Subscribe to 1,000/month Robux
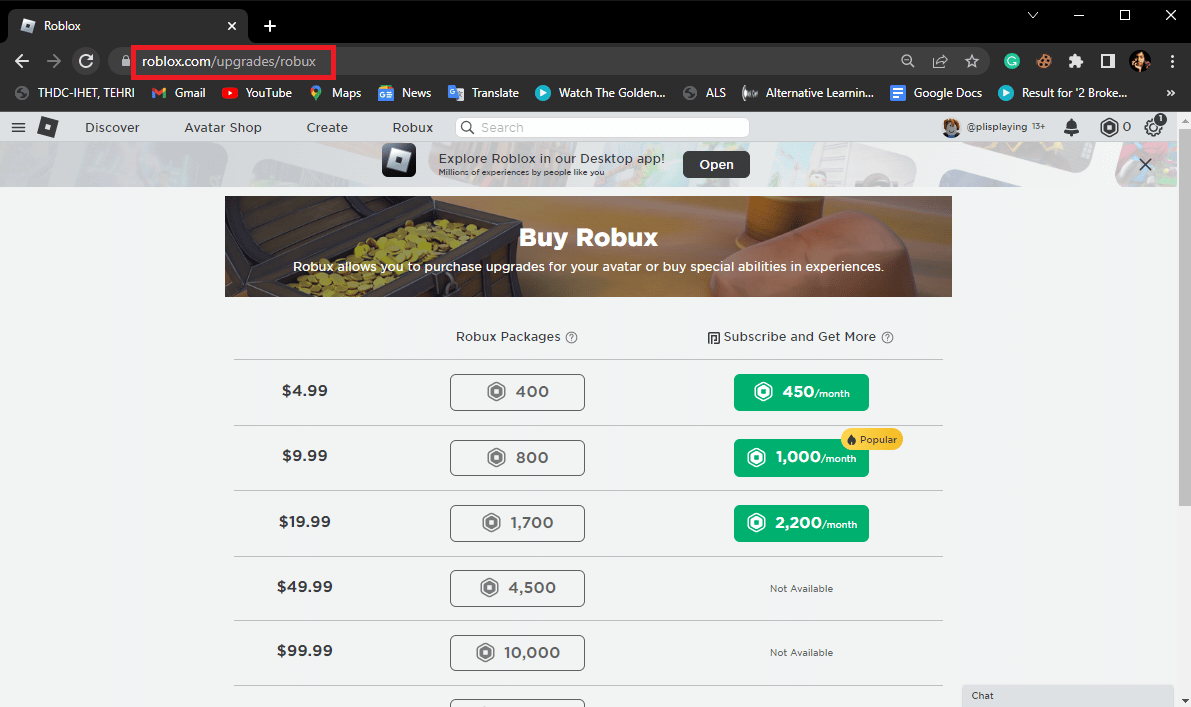 coord(801,458)
